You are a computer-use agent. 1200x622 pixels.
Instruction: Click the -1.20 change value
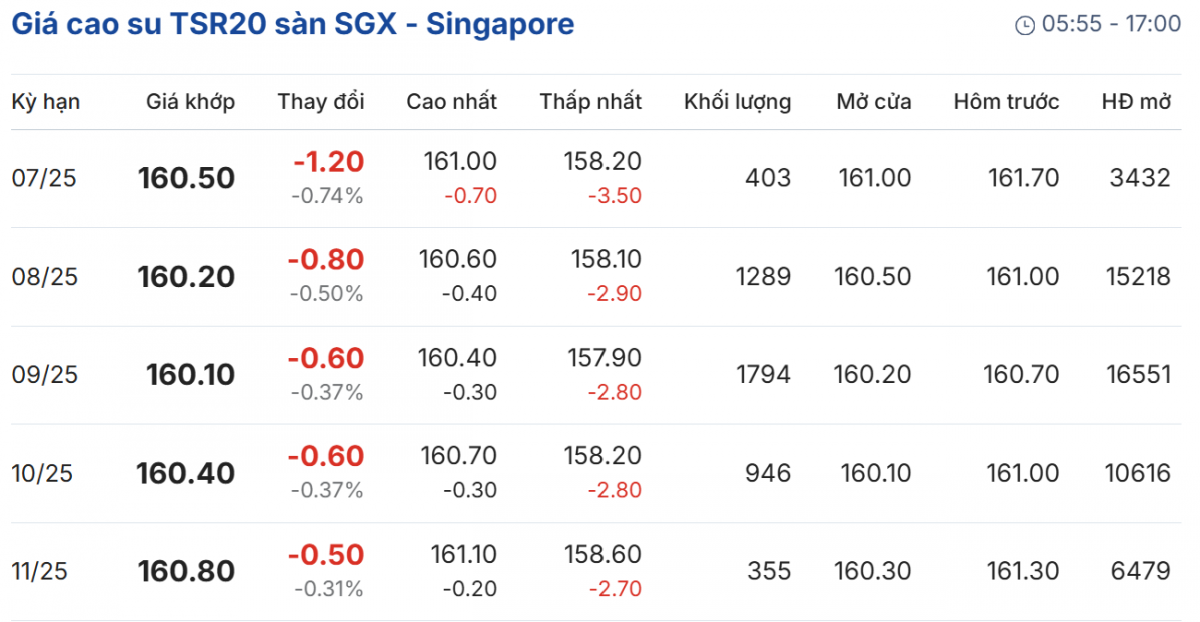pos(328,162)
